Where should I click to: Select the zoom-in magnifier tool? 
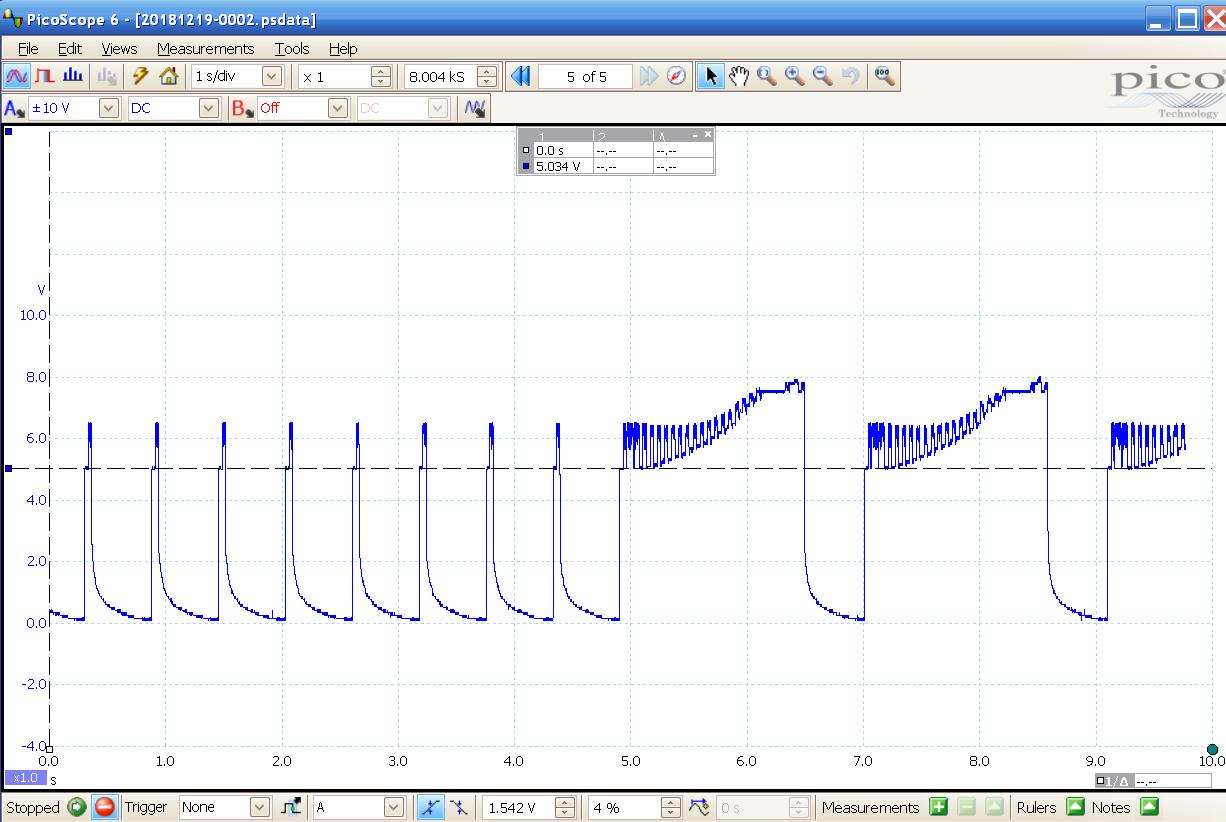pos(795,76)
